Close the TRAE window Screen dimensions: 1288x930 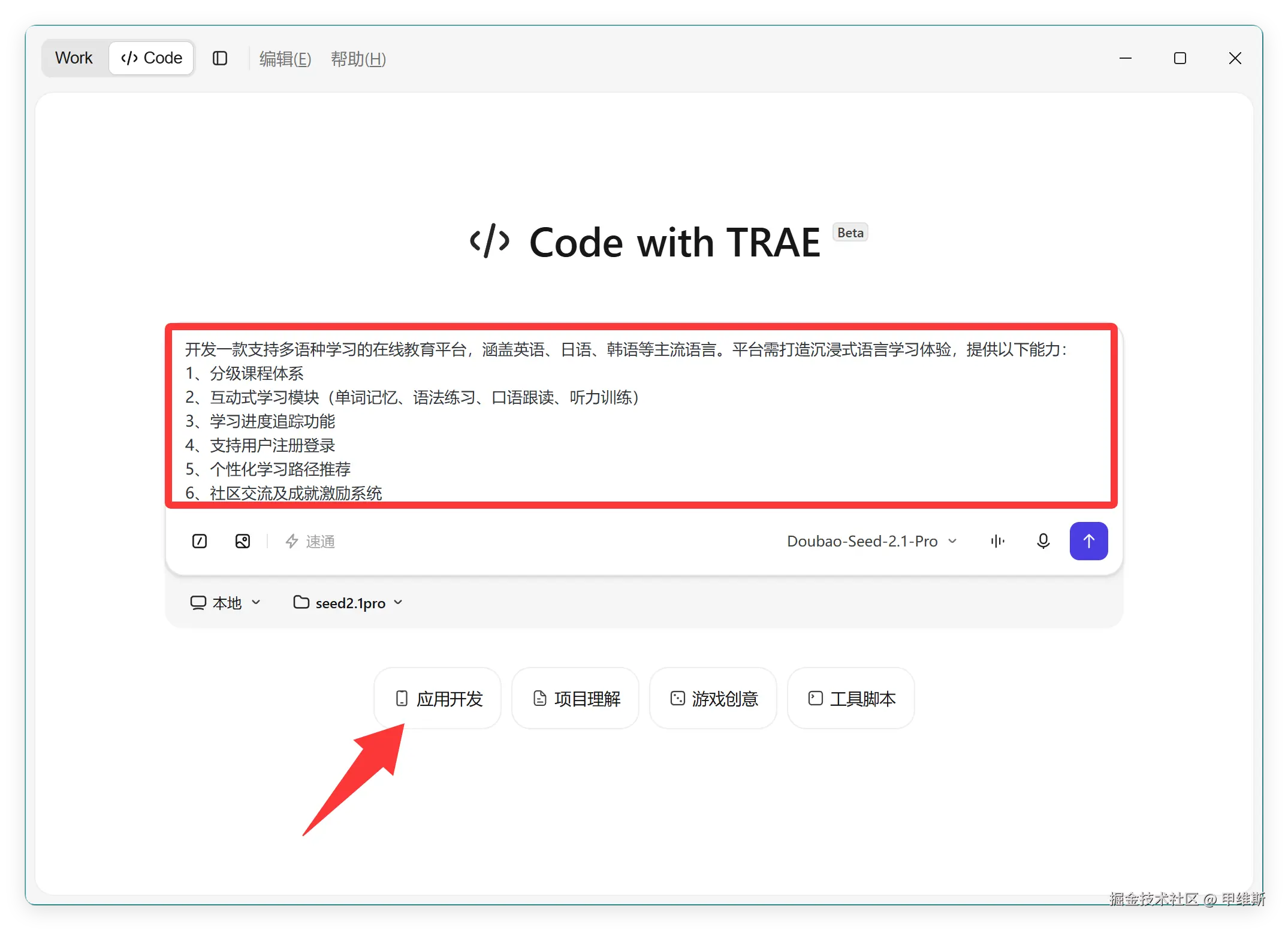1235,58
